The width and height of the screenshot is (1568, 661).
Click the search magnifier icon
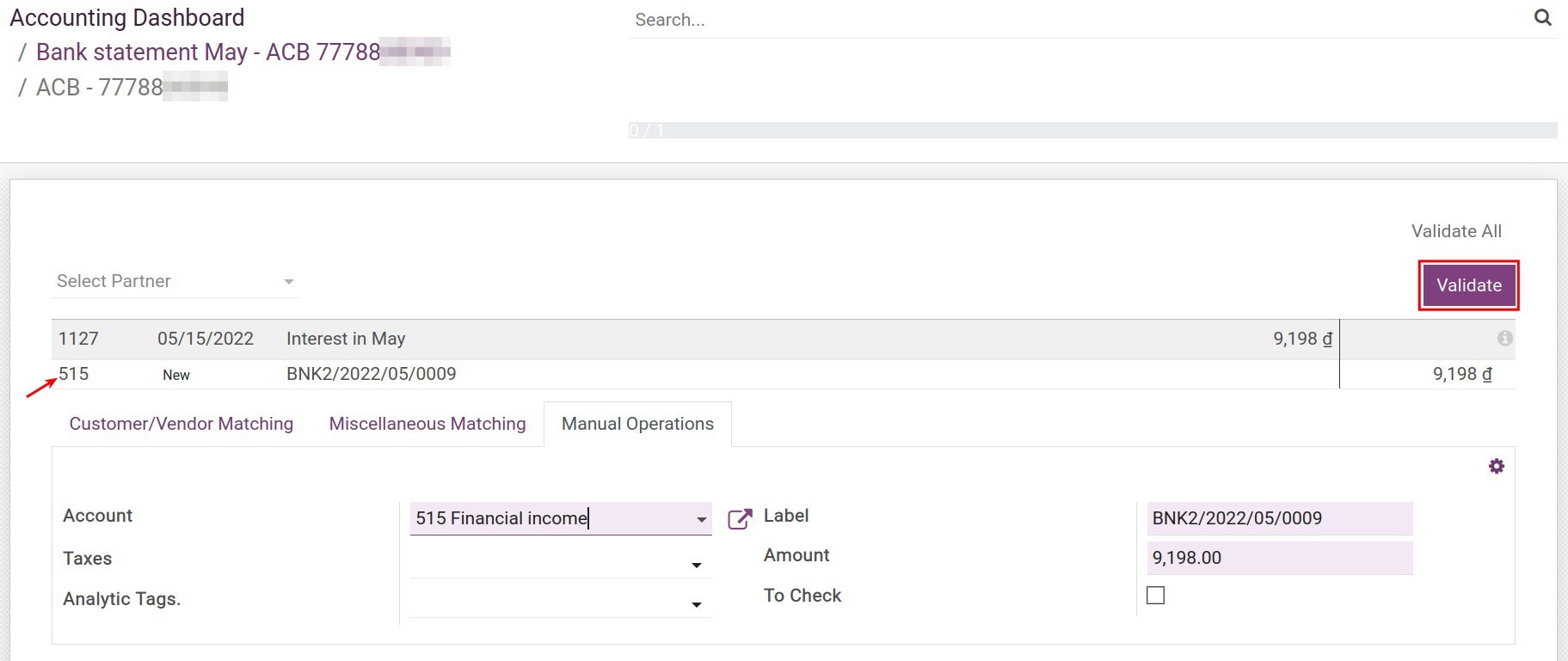tap(1542, 18)
